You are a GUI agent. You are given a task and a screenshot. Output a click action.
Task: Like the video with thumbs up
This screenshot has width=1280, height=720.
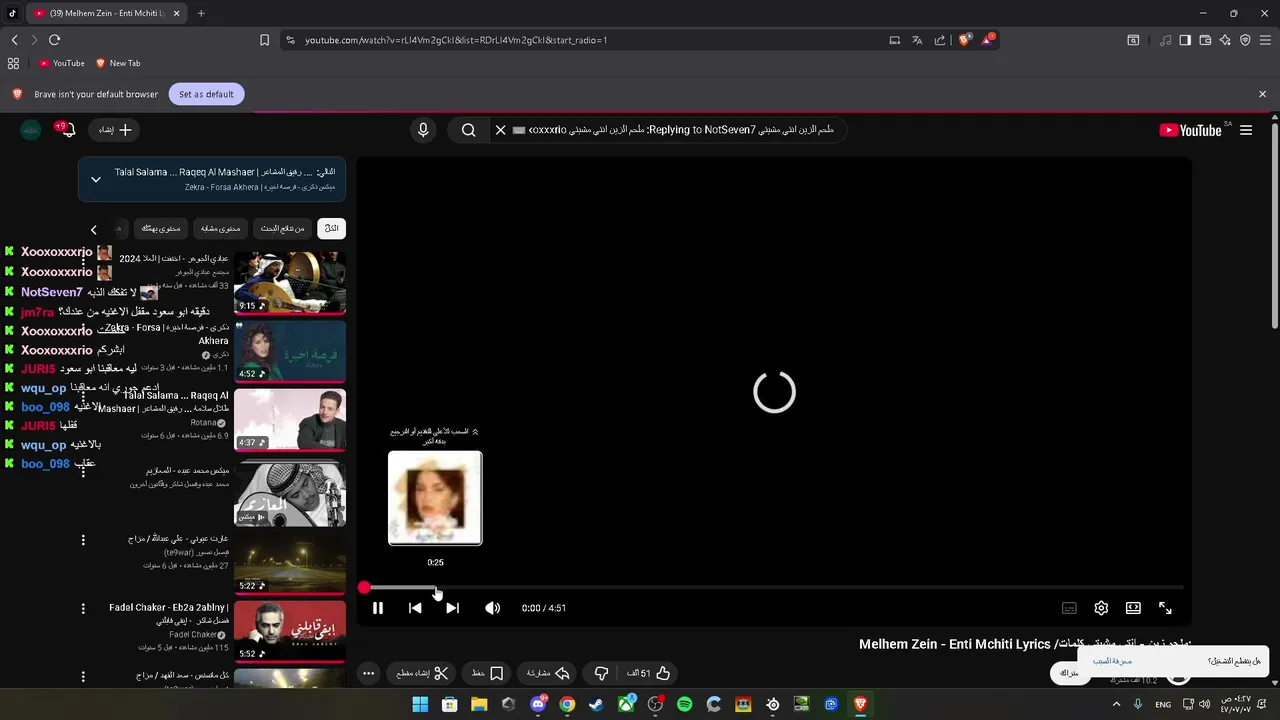point(650,673)
